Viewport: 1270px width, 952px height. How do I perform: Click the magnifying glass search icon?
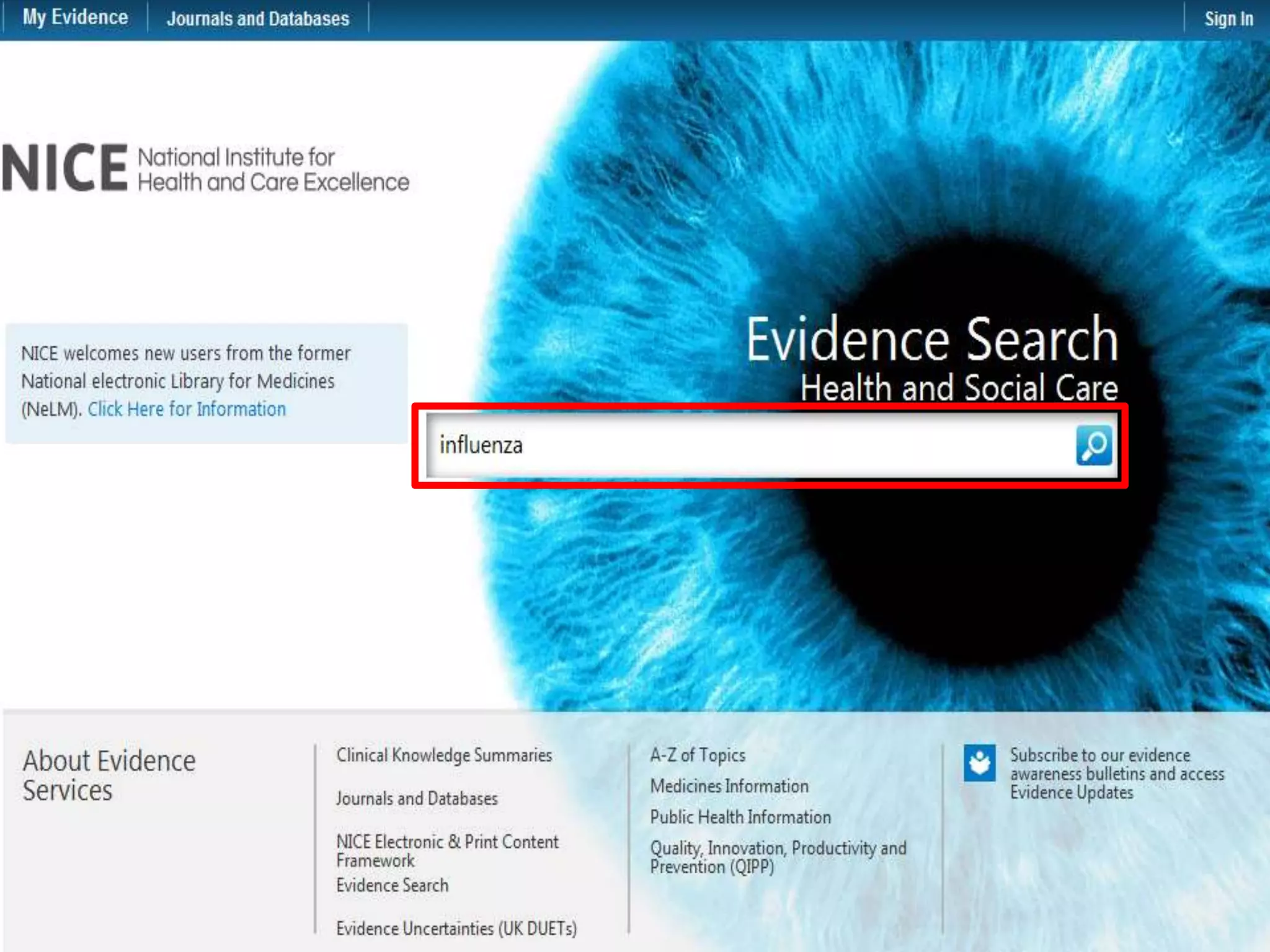tap(1094, 445)
